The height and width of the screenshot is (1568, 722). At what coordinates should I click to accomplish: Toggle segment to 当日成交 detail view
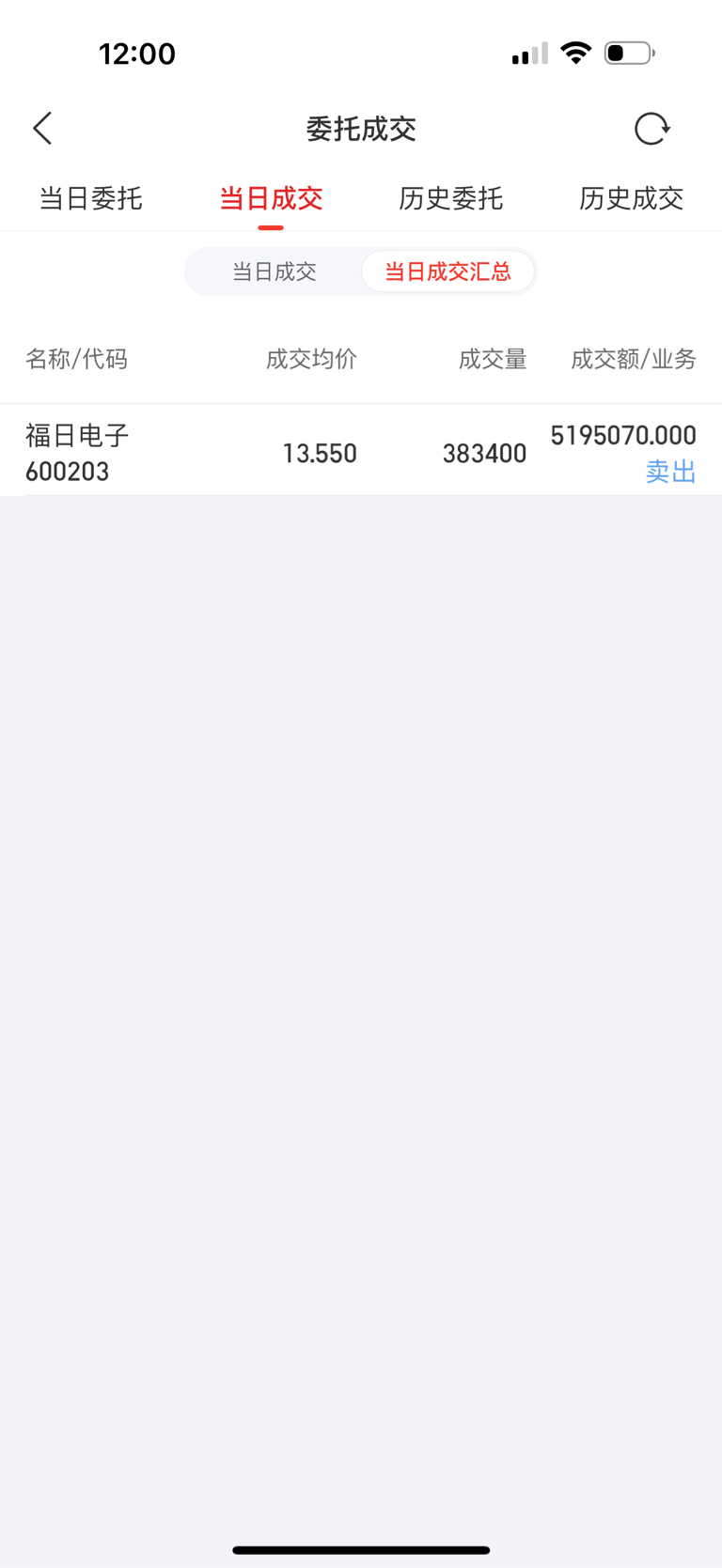coord(275,272)
